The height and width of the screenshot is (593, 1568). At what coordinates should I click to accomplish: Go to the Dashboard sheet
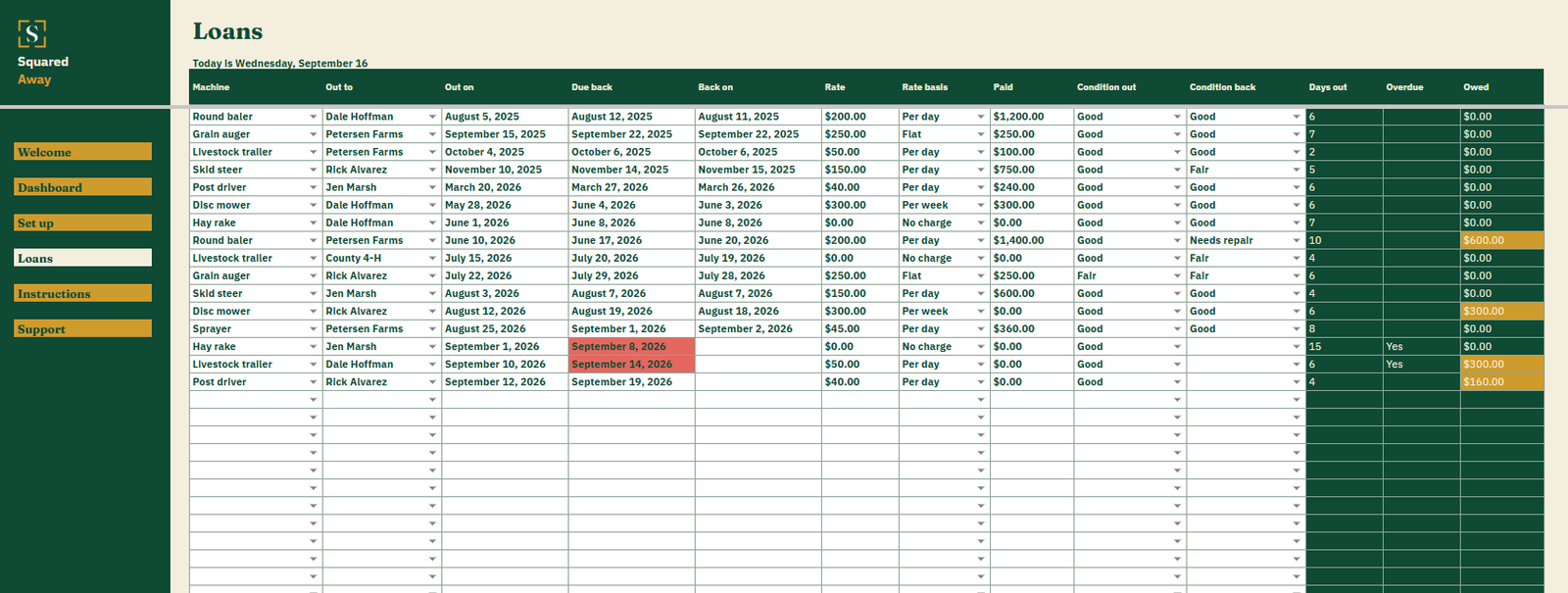82,187
